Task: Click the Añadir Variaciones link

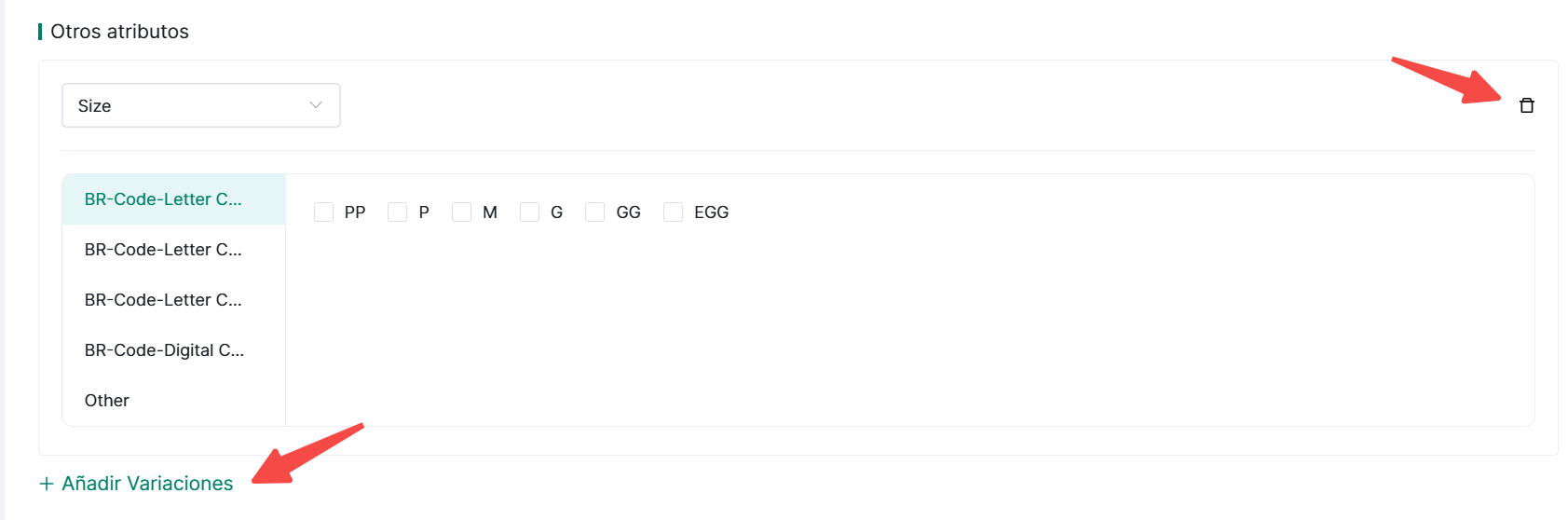Action: pyautogui.click(x=147, y=484)
